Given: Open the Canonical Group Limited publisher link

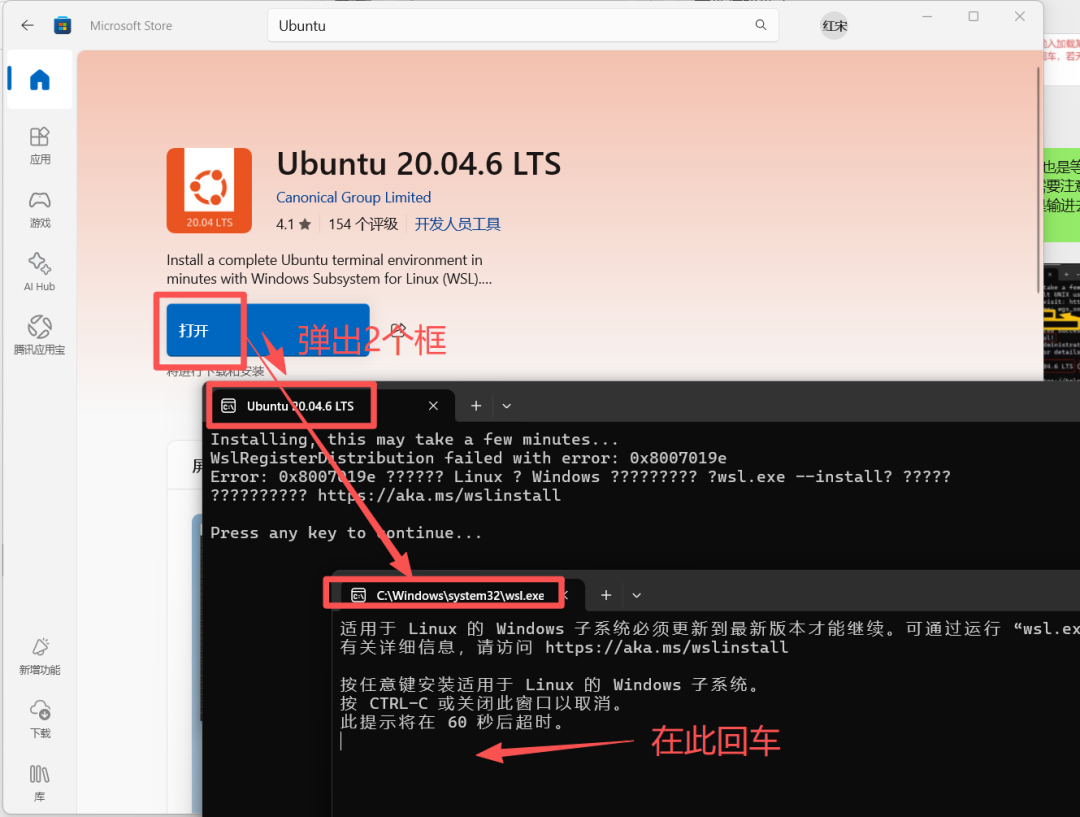Looking at the screenshot, I should pos(353,197).
